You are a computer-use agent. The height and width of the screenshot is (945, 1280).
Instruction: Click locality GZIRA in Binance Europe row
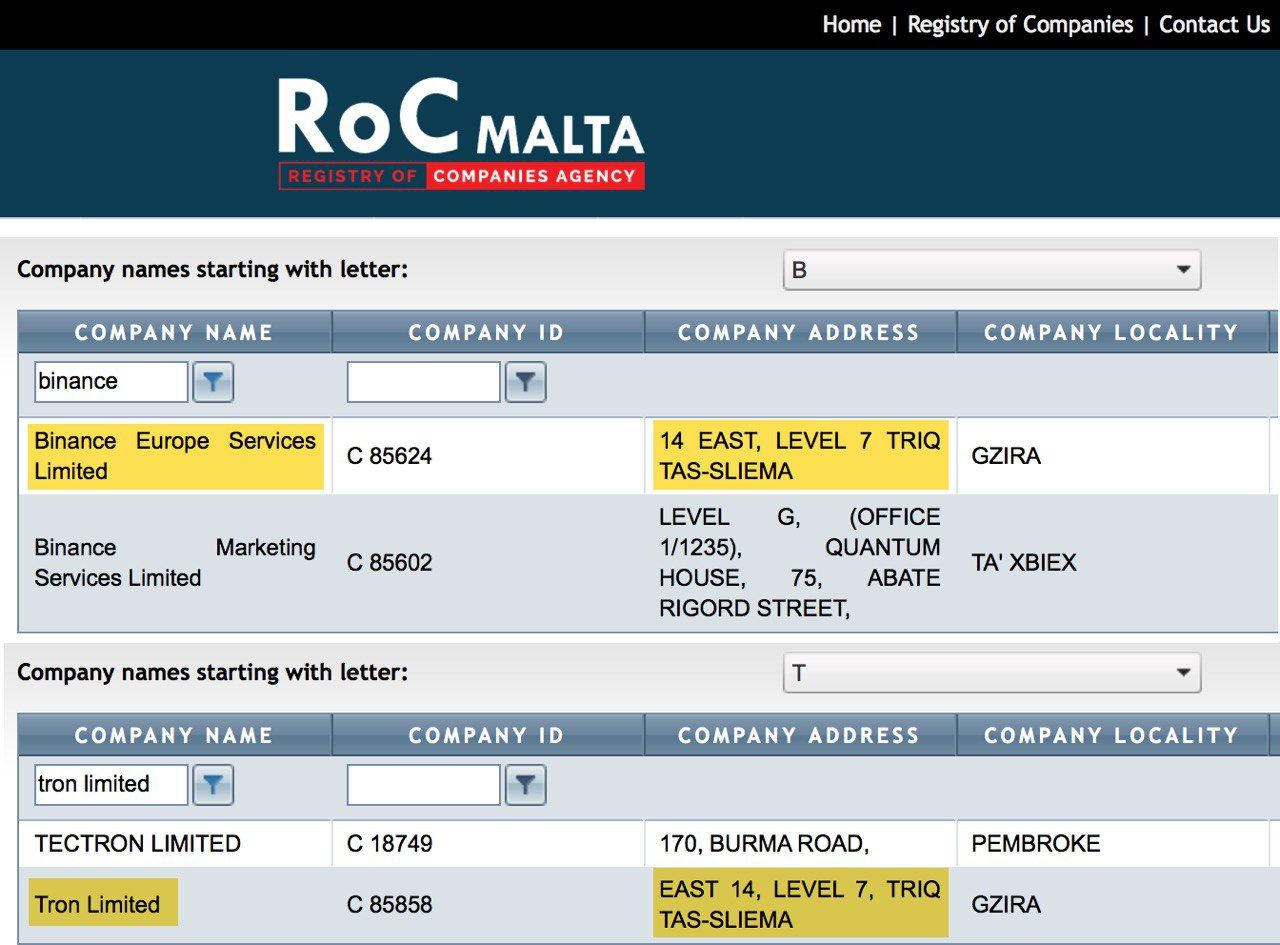tap(1006, 457)
